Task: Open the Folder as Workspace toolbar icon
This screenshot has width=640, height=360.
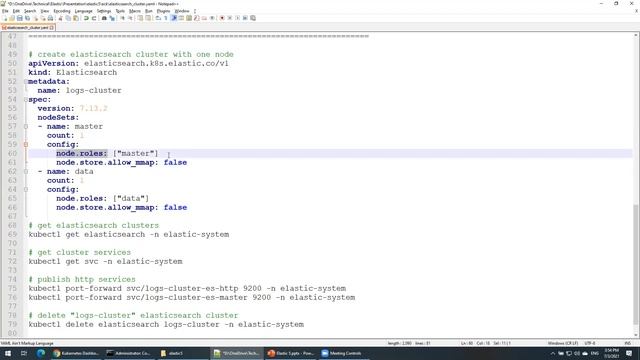Action: [204, 18]
